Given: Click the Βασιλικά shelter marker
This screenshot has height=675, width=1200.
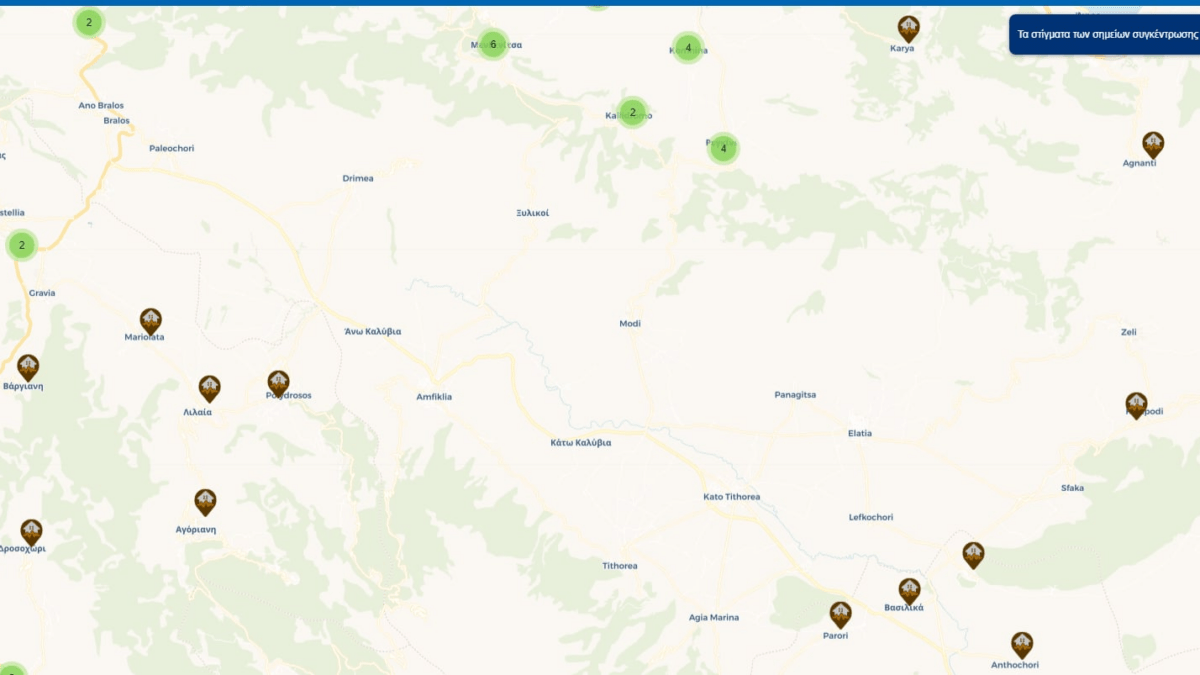Looking at the screenshot, I should coord(909,590).
